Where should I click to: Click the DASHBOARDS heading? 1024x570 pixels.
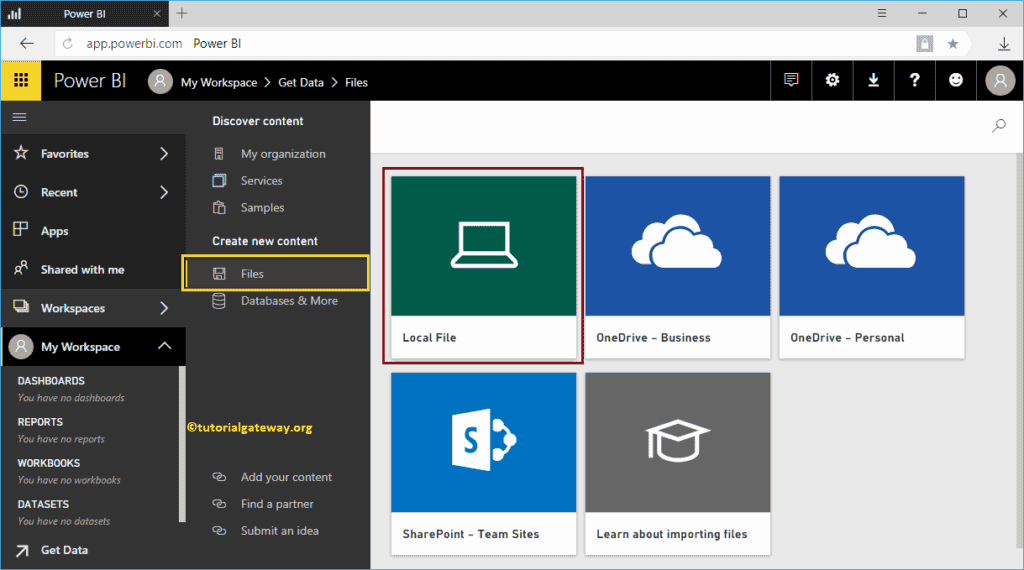[51, 381]
